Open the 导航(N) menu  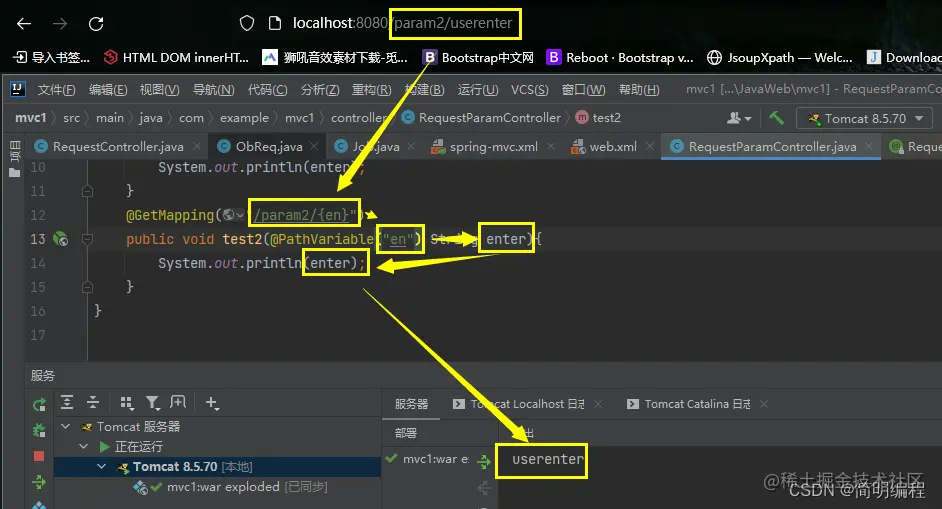(x=213, y=90)
